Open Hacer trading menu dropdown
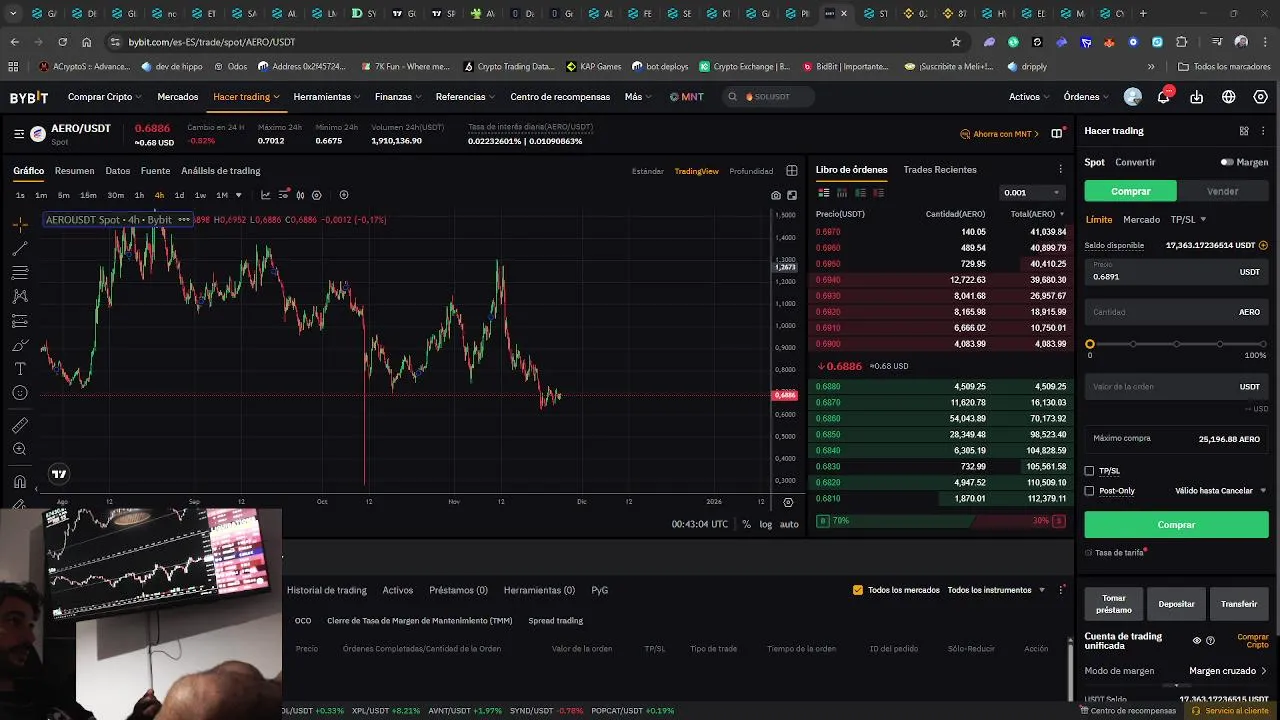This screenshot has width=1280, height=720. tap(246, 97)
